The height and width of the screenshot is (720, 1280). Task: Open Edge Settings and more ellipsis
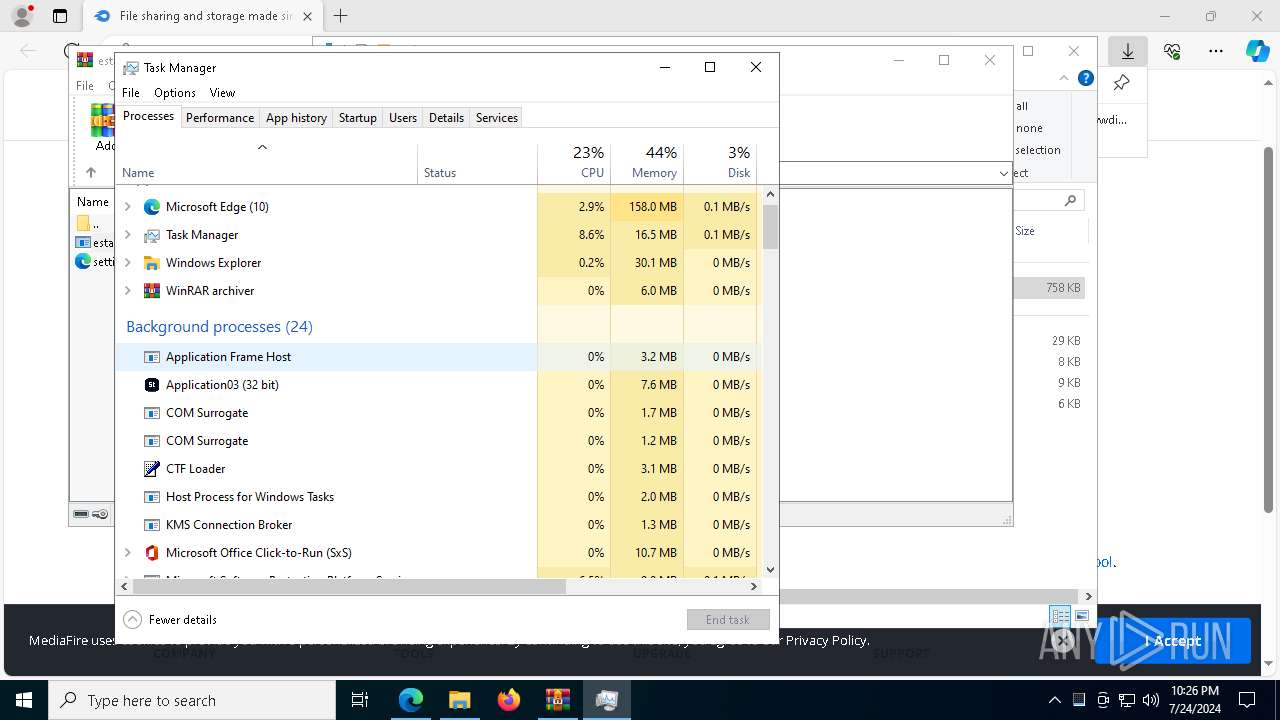click(1216, 51)
